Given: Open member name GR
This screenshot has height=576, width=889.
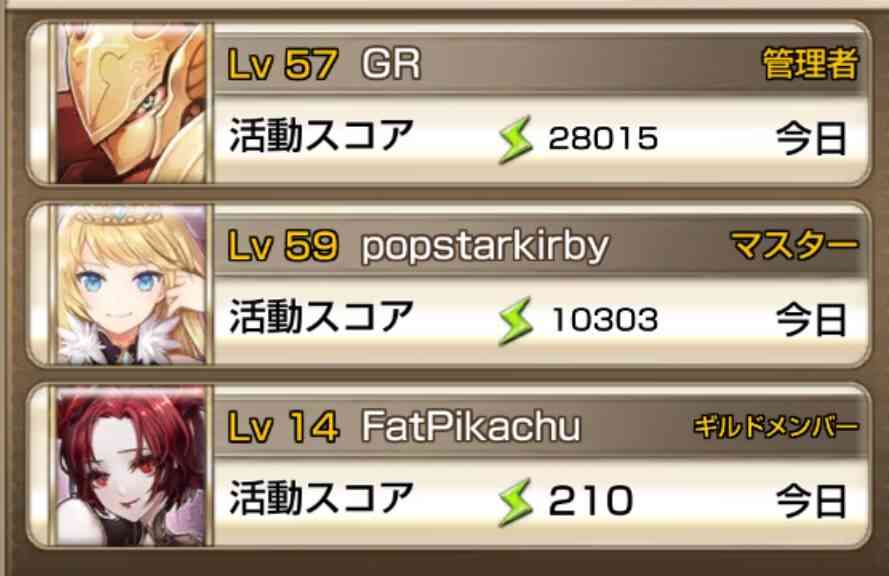Looking at the screenshot, I should click(391, 64).
